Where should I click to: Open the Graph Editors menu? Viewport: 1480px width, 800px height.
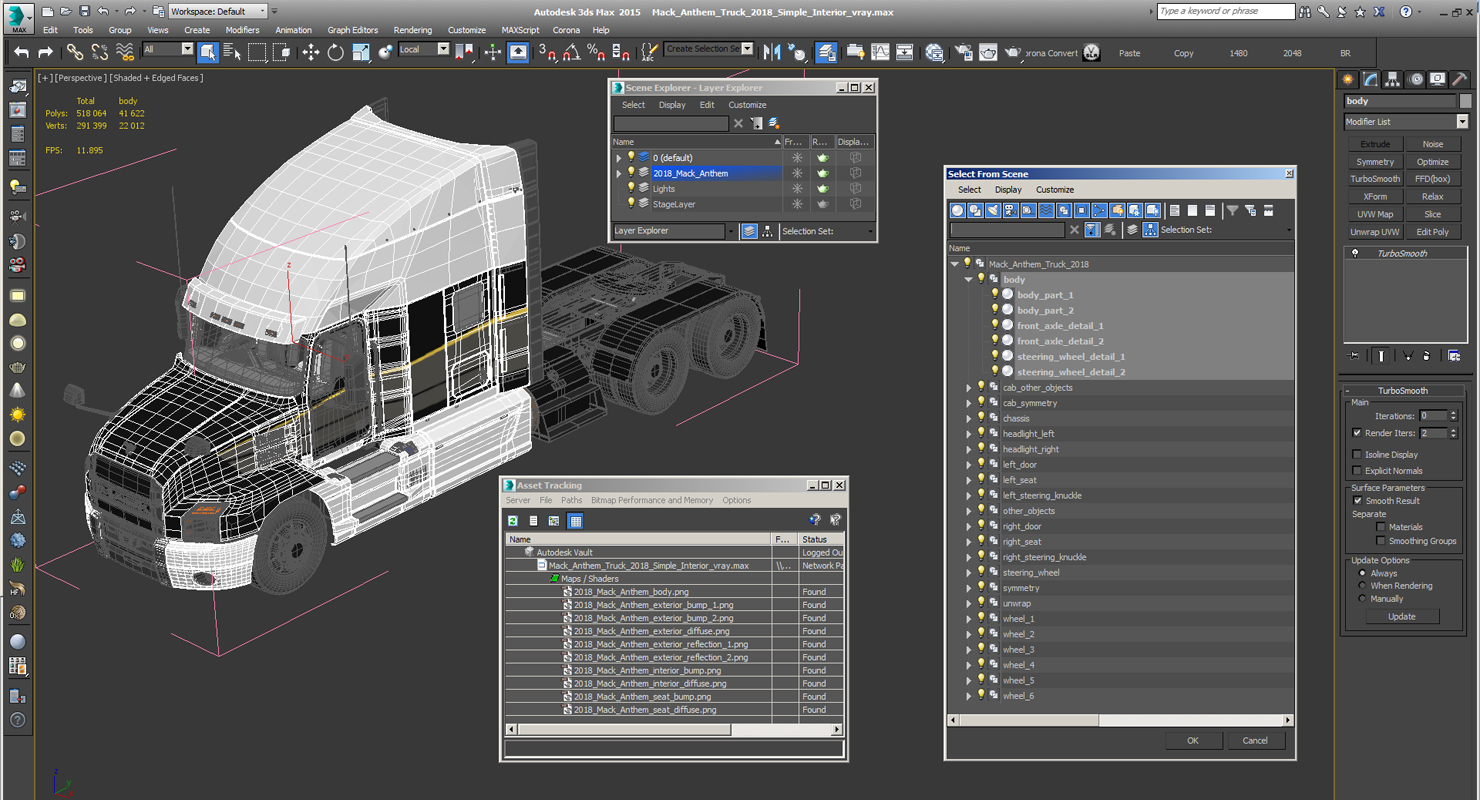coord(352,30)
